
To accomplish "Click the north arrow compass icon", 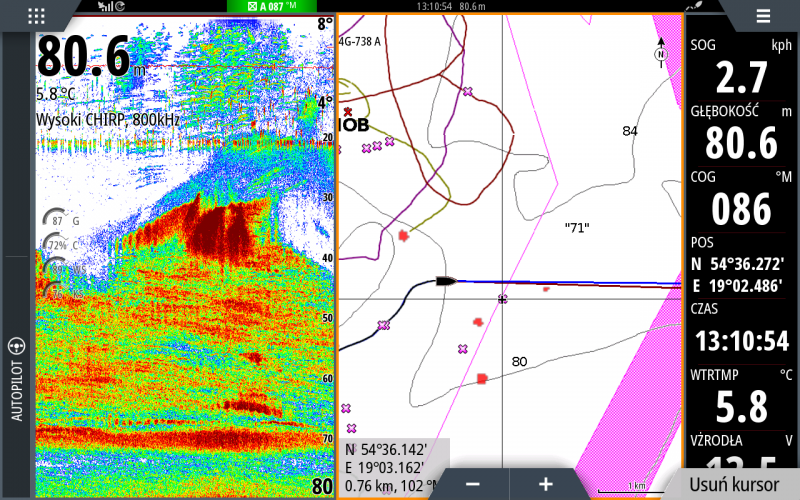I will [x=660, y=50].
